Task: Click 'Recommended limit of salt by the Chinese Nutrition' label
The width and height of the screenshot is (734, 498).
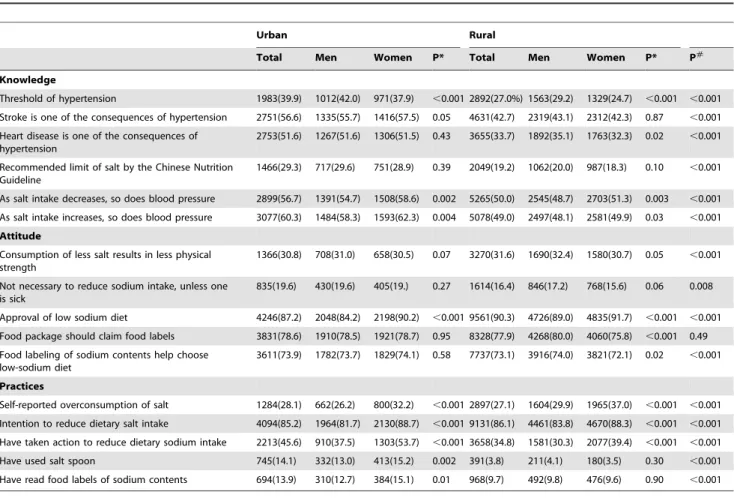Action: coord(116,168)
